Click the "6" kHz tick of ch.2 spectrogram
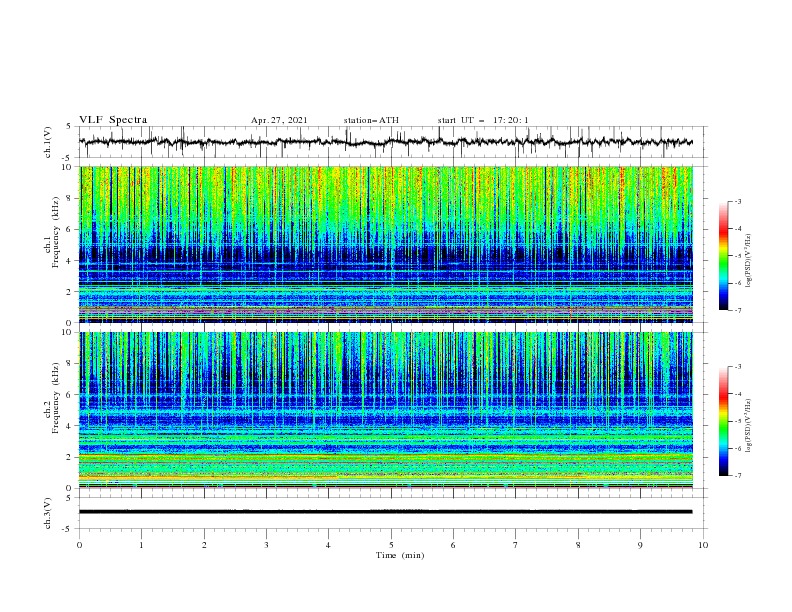 (x=71, y=395)
